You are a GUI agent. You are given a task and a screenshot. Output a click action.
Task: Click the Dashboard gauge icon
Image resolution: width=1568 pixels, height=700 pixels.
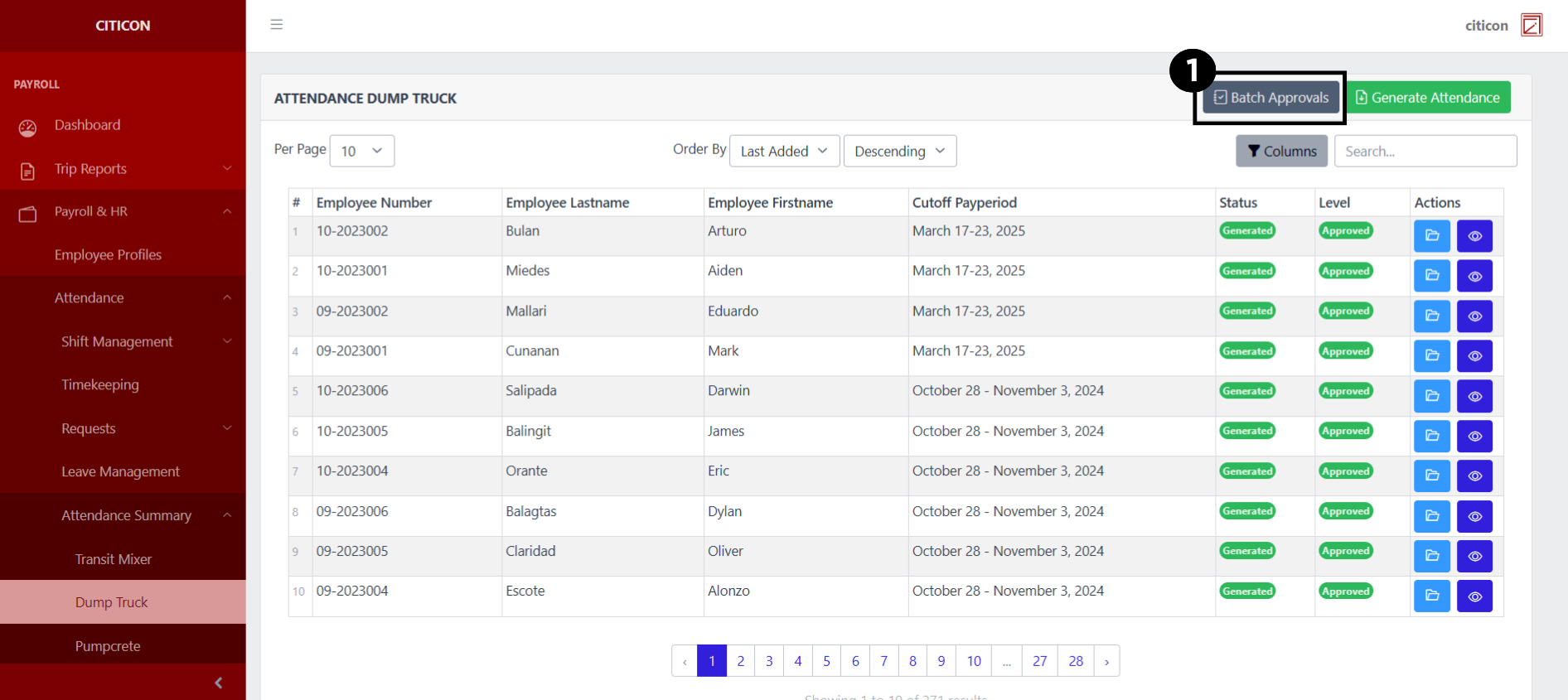pos(28,128)
